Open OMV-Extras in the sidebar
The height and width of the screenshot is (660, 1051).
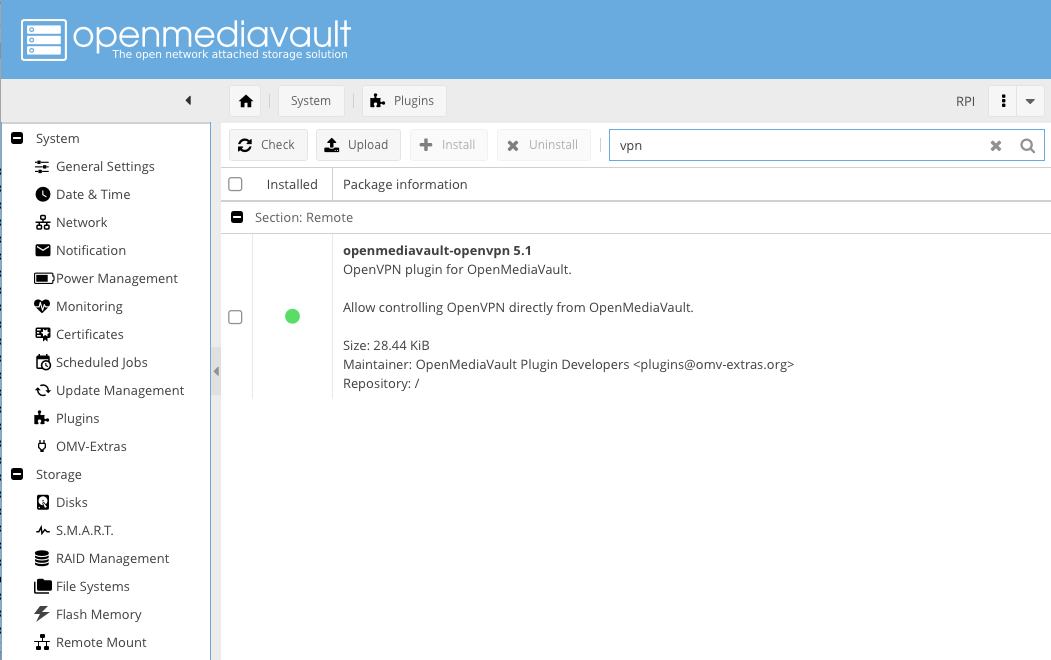point(91,446)
